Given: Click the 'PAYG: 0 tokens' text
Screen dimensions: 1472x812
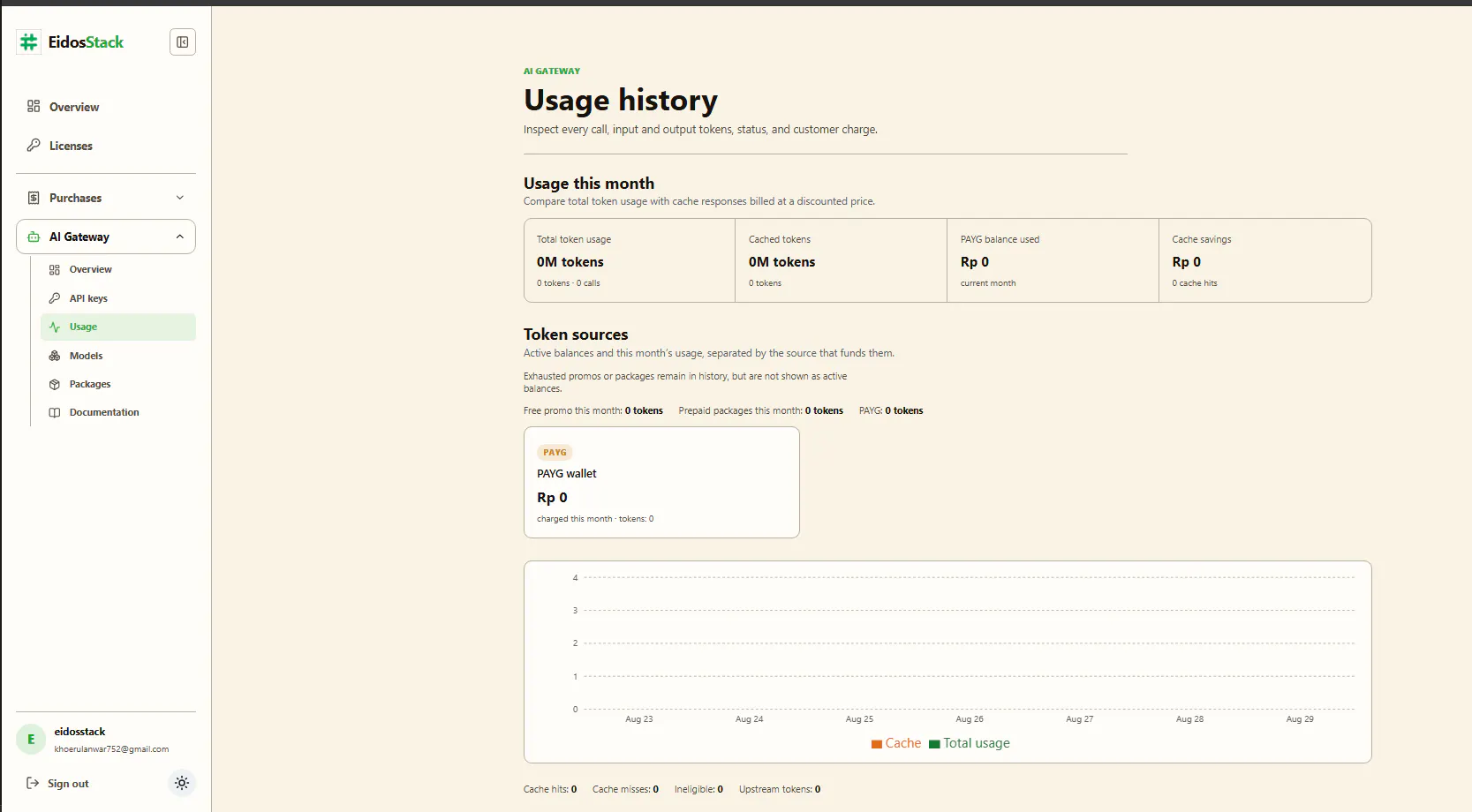Looking at the screenshot, I should pyautogui.click(x=891, y=410).
